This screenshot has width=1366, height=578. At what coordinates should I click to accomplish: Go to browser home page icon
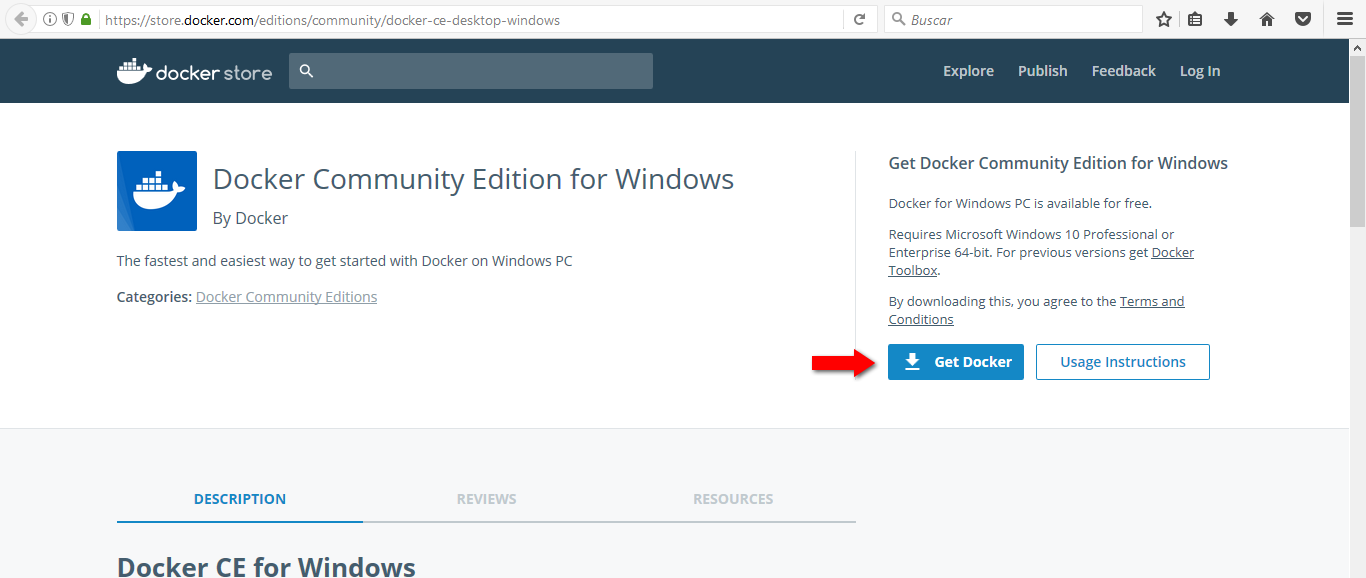[1267, 19]
